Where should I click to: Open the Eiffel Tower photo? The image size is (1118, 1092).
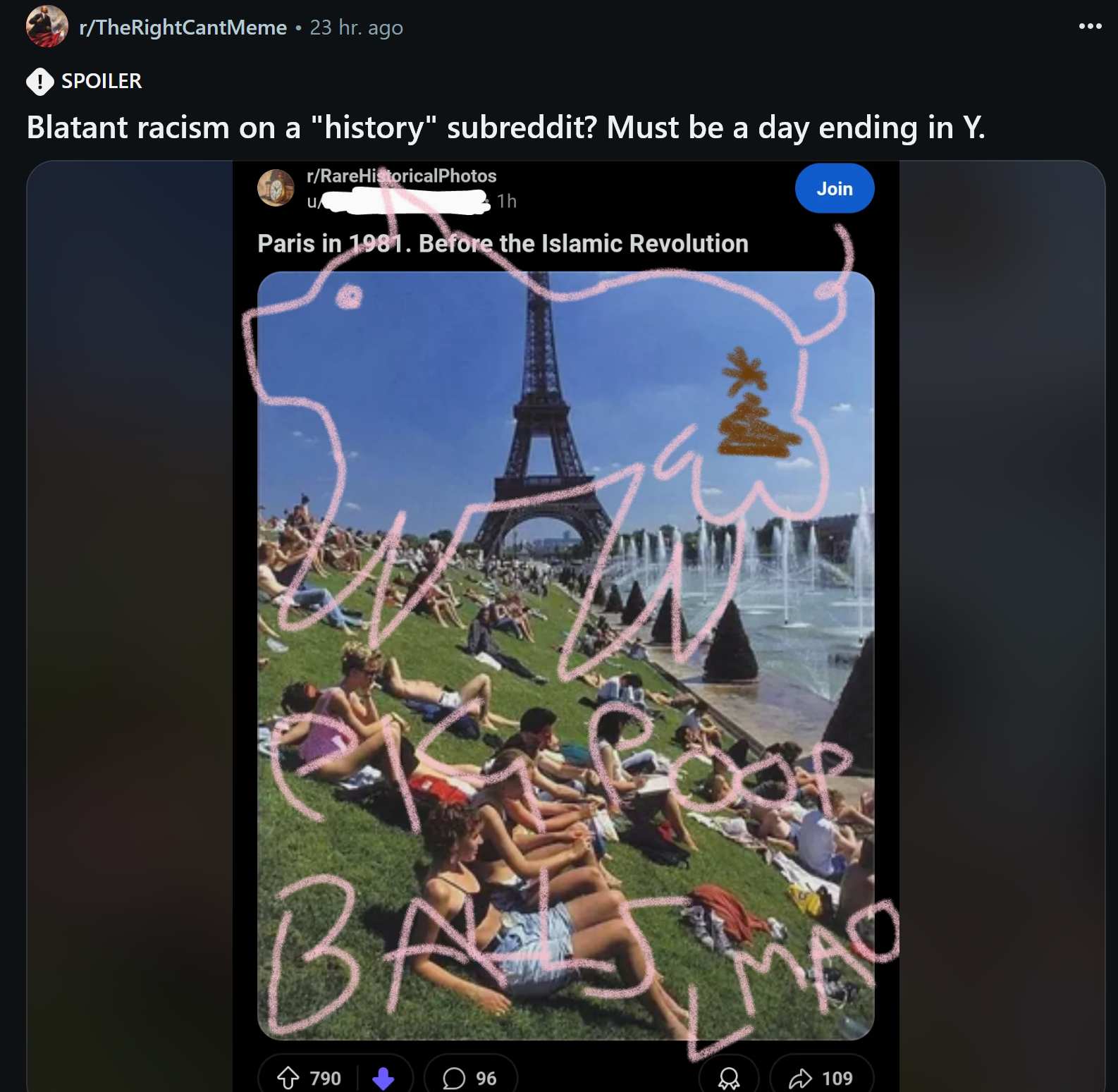(565, 656)
